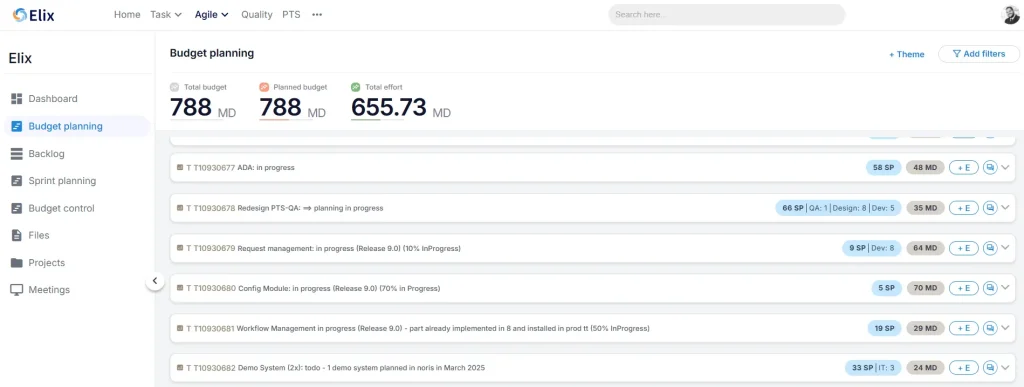Click the Files sidebar icon
The height and width of the screenshot is (387, 1024).
coord(17,235)
